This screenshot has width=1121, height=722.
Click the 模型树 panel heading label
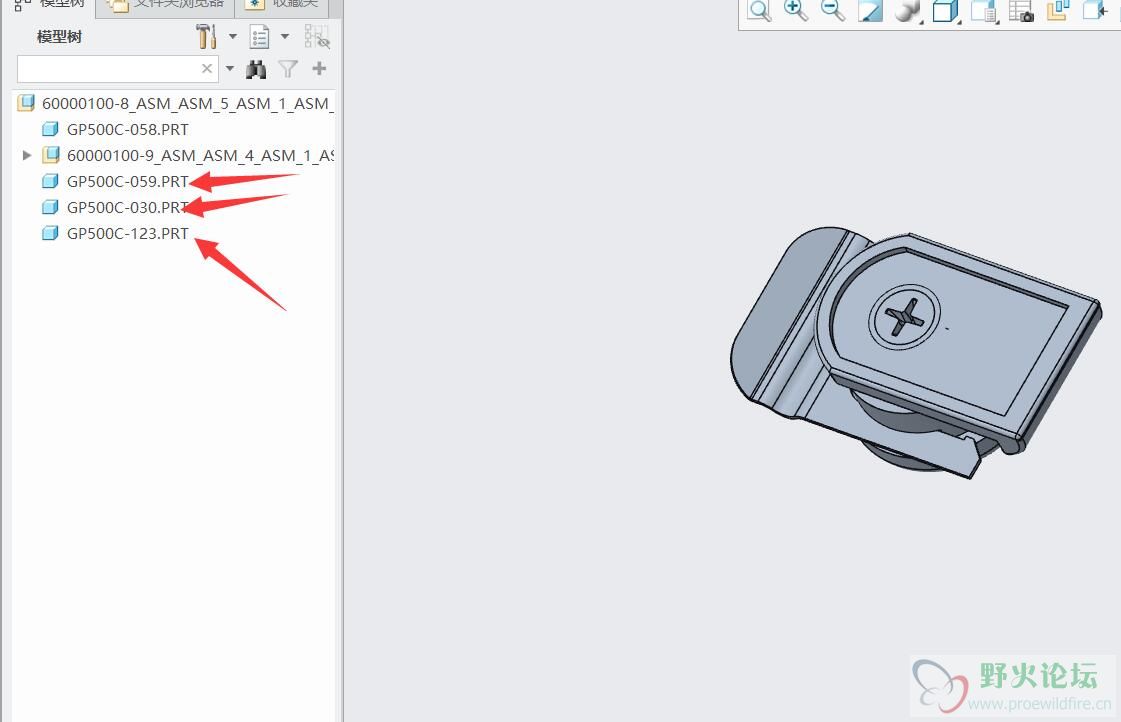pyautogui.click(x=59, y=37)
